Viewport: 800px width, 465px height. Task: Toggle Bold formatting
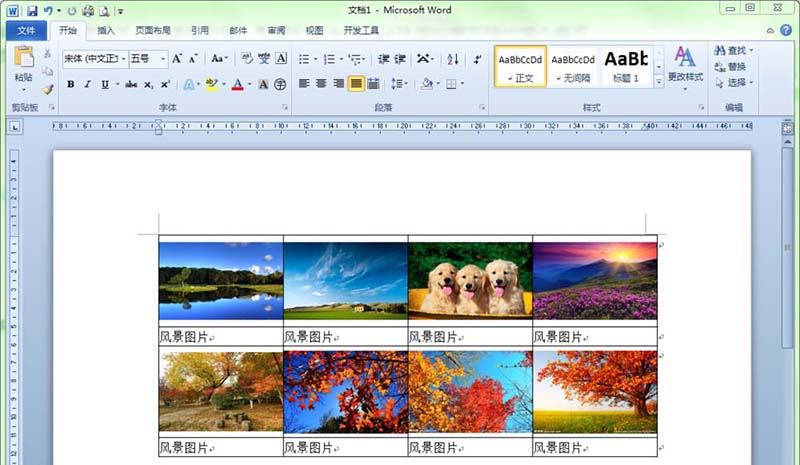pos(71,84)
